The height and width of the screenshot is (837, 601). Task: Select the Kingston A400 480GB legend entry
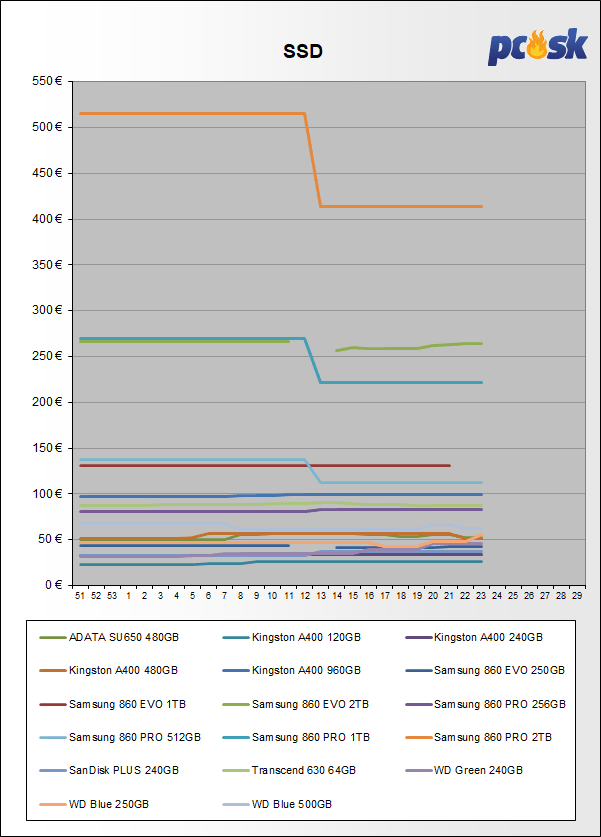click(x=109, y=670)
